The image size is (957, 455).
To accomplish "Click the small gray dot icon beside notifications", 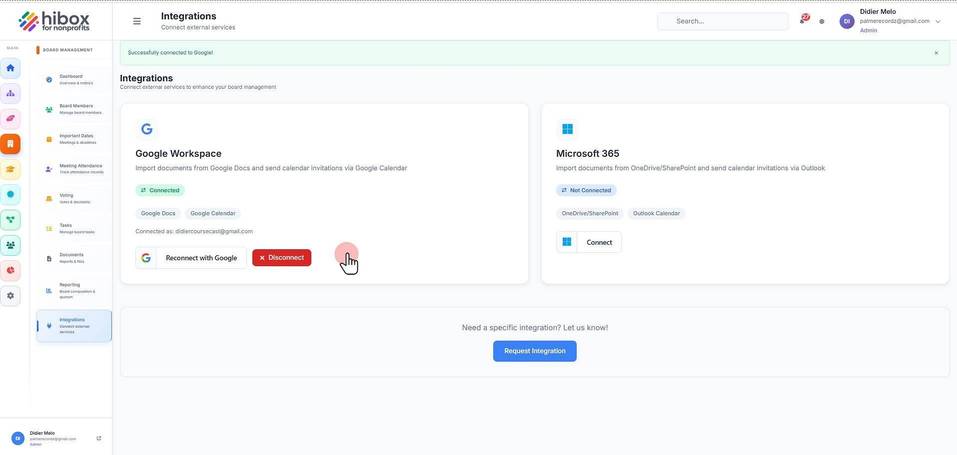I will pos(822,21).
